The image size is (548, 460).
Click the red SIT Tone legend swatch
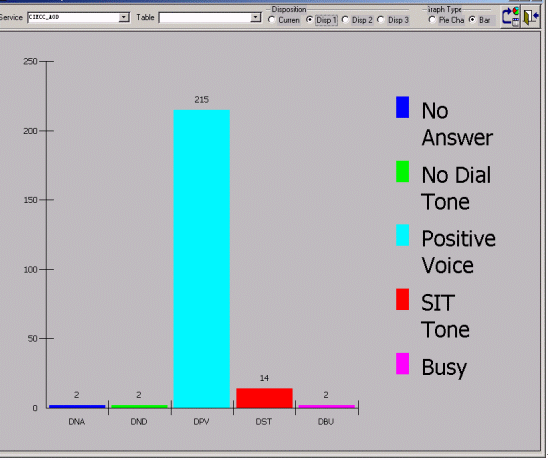point(403,299)
